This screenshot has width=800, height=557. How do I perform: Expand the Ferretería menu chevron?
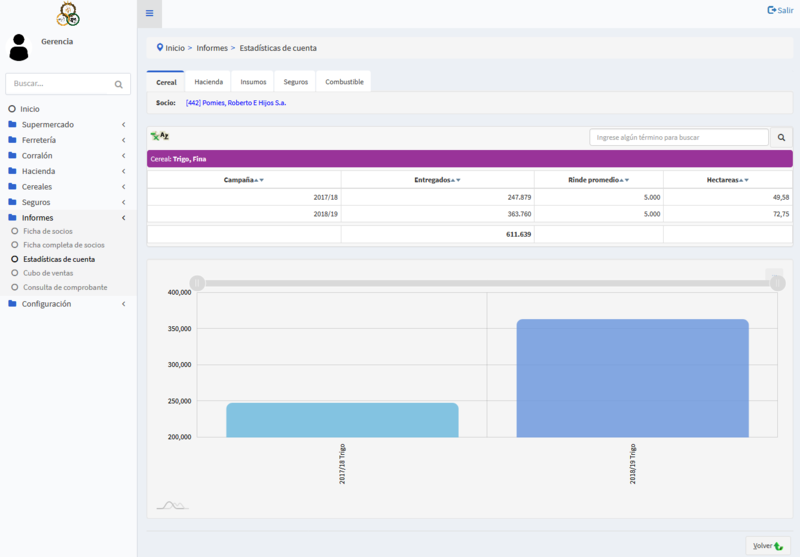pyautogui.click(x=123, y=141)
